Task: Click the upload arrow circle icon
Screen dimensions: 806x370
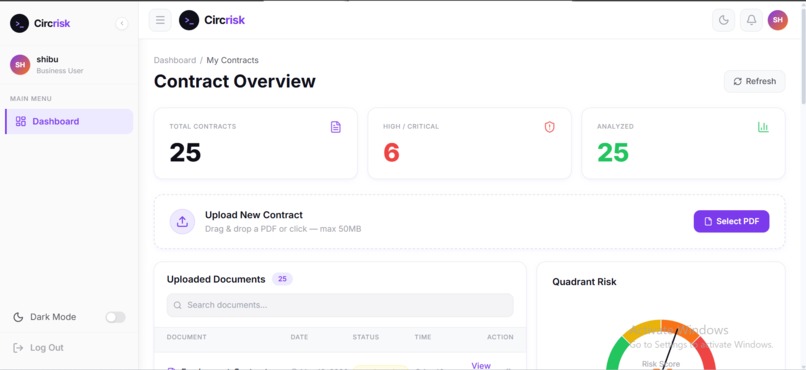Action: coord(182,221)
